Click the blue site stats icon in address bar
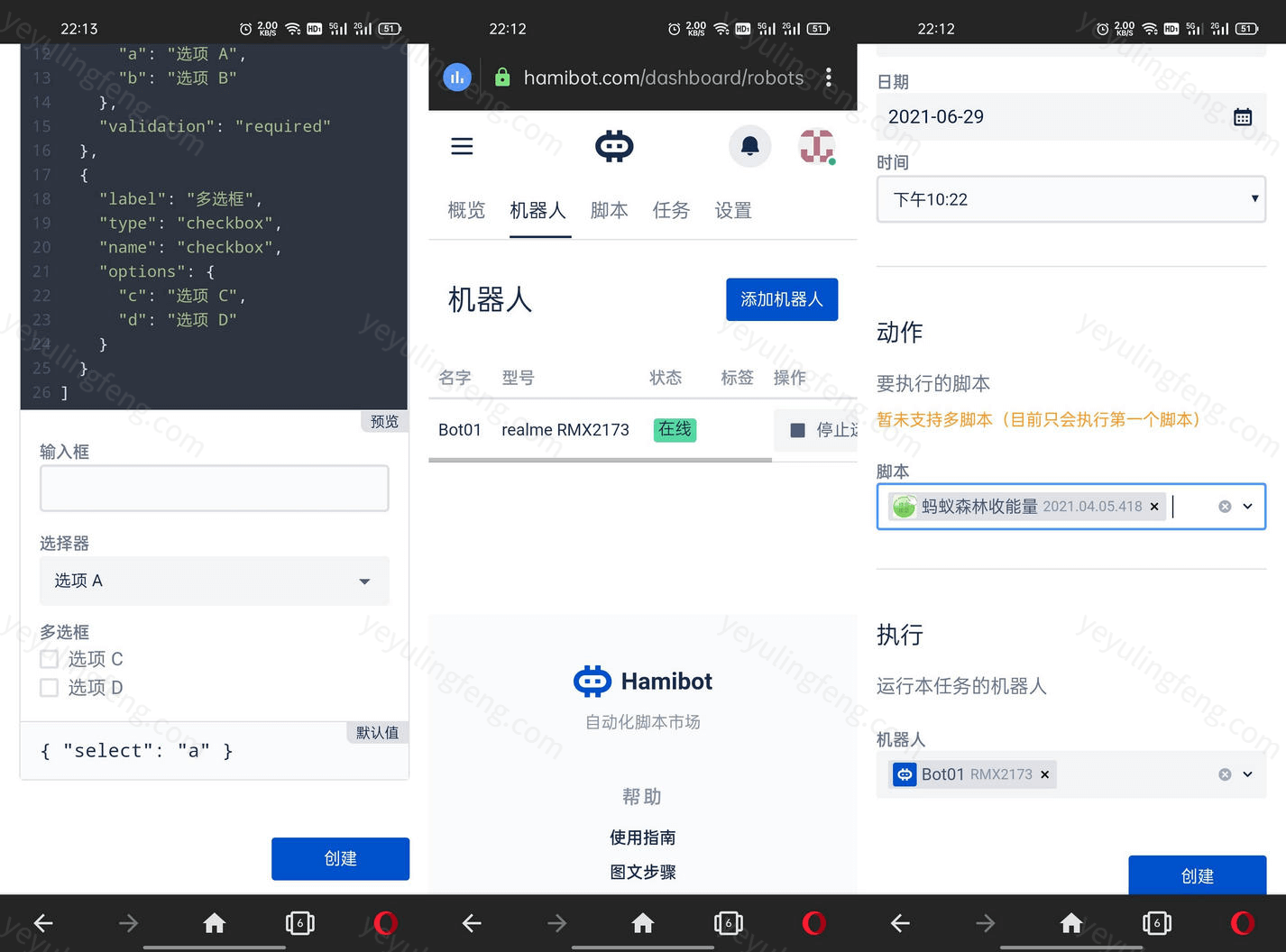1286x952 pixels. pyautogui.click(x=457, y=78)
